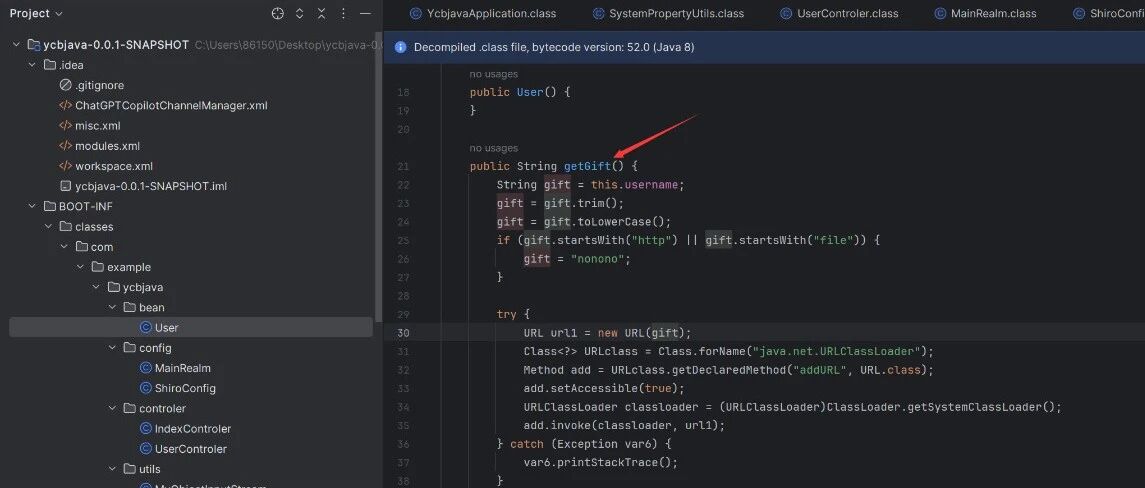Viewport: 1145px width, 488px height.
Task: Collapse the example folder chevron
Action: click(x=80, y=267)
